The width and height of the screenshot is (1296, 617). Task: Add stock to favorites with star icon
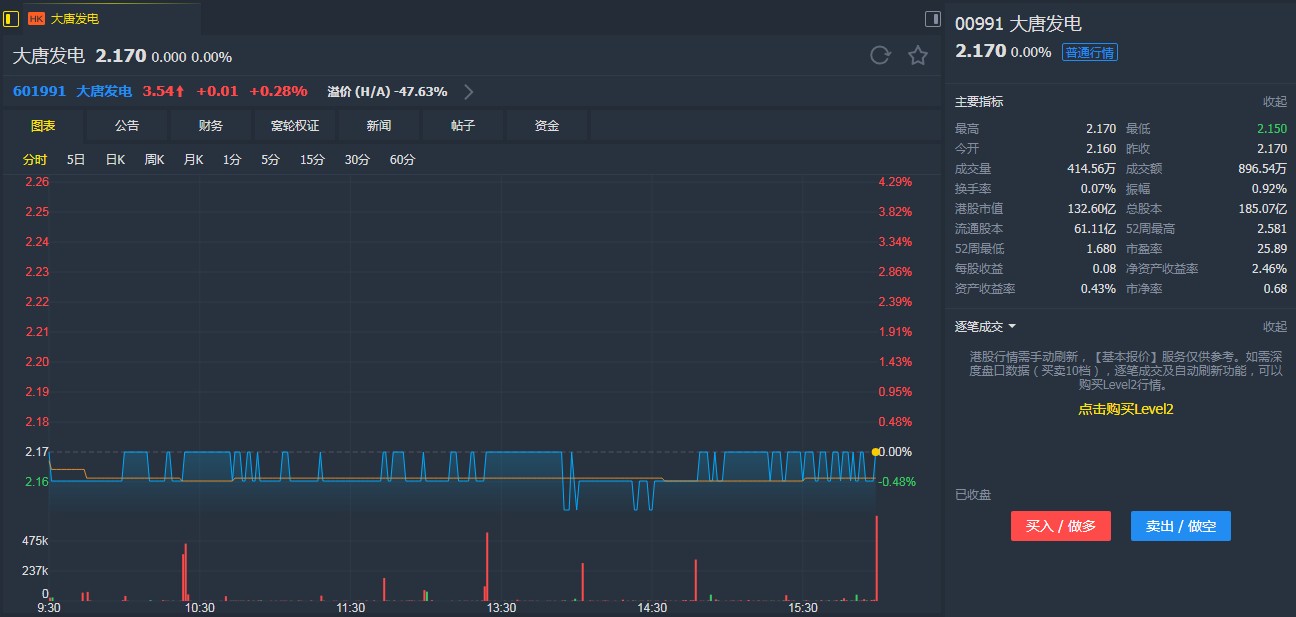(x=918, y=55)
